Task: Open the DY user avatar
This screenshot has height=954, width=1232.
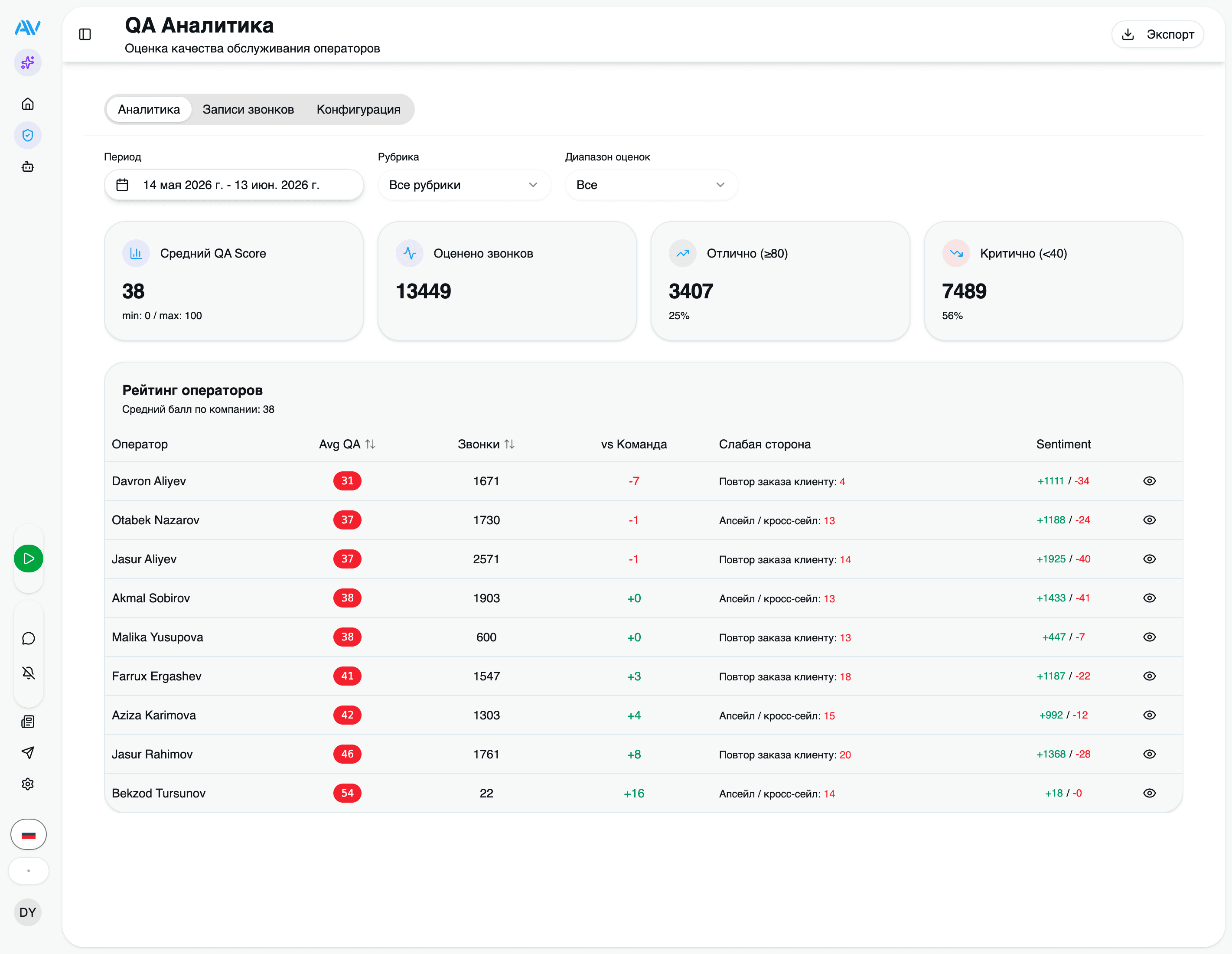Action: click(28, 912)
